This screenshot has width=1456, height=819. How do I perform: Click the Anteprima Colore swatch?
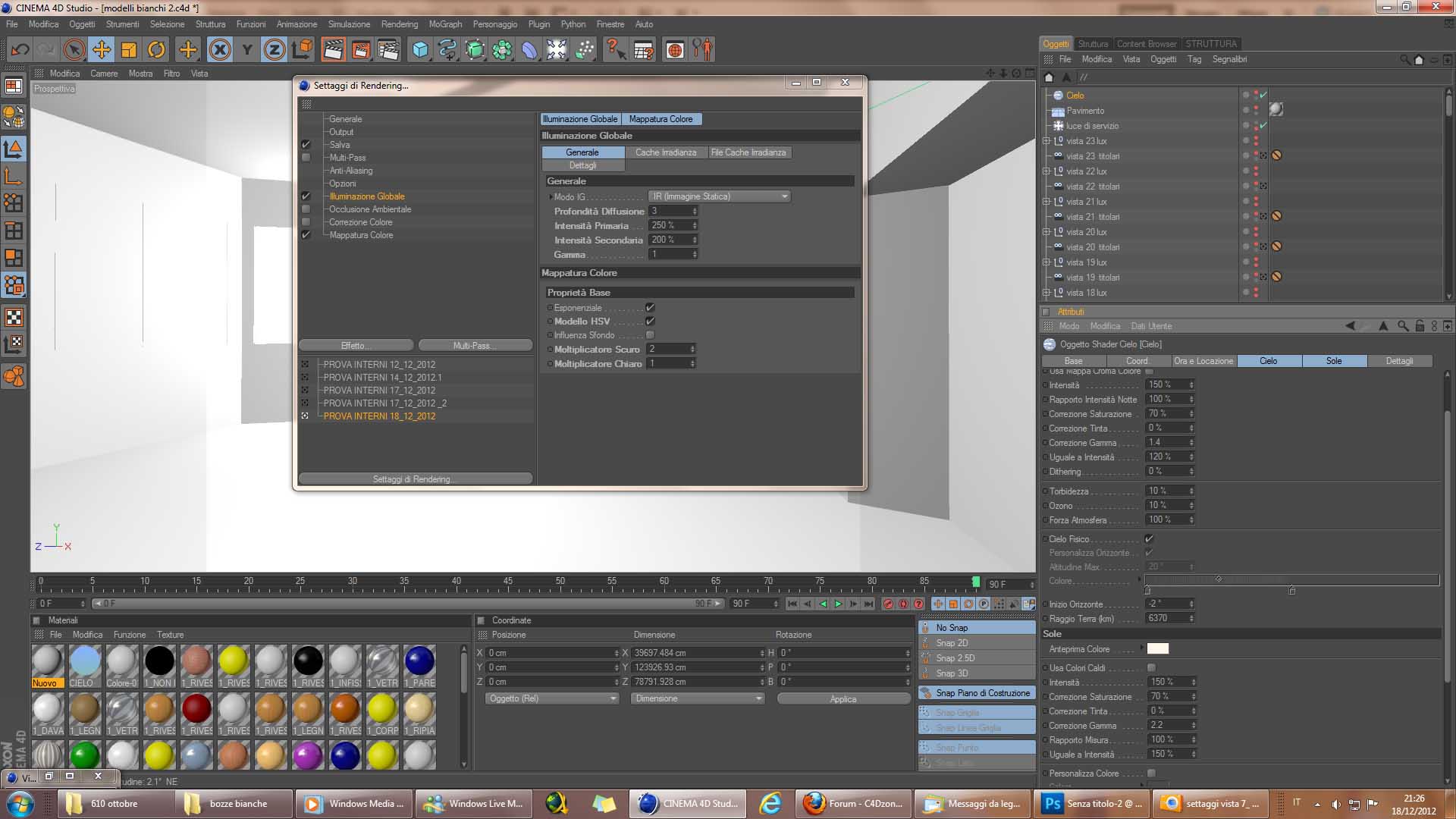tap(1157, 649)
